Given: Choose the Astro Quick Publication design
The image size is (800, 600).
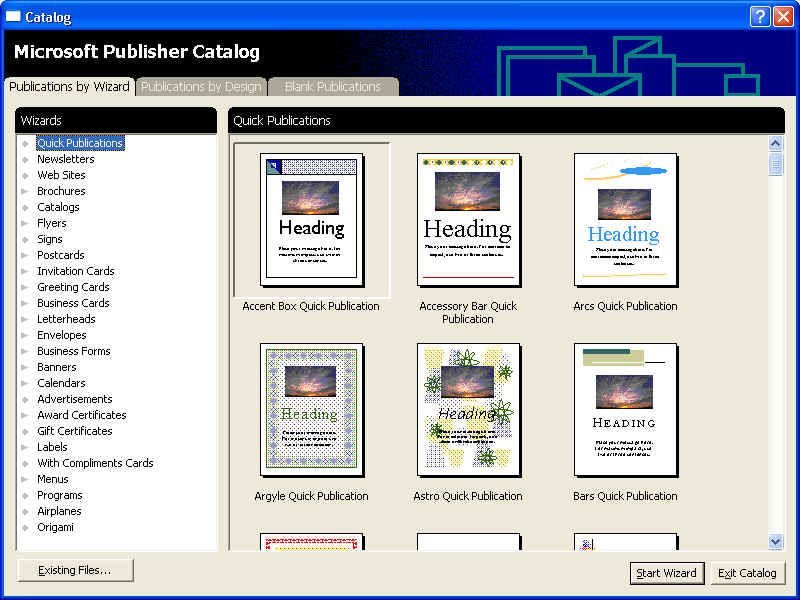Looking at the screenshot, I should tap(468, 410).
